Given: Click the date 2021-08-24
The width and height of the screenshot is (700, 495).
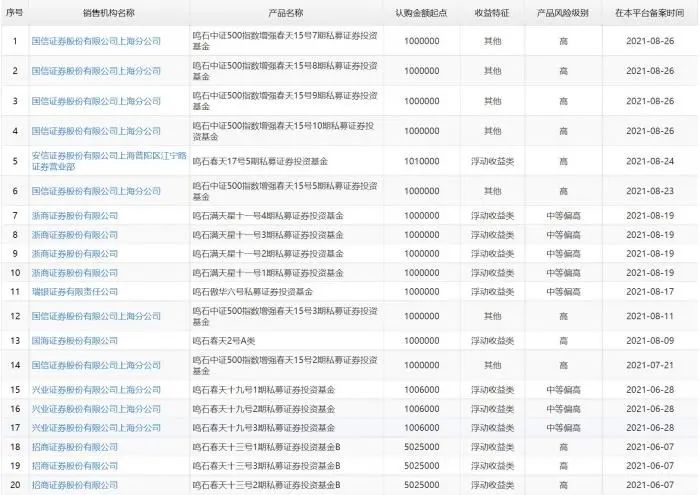Looking at the screenshot, I should click(650, 161).
